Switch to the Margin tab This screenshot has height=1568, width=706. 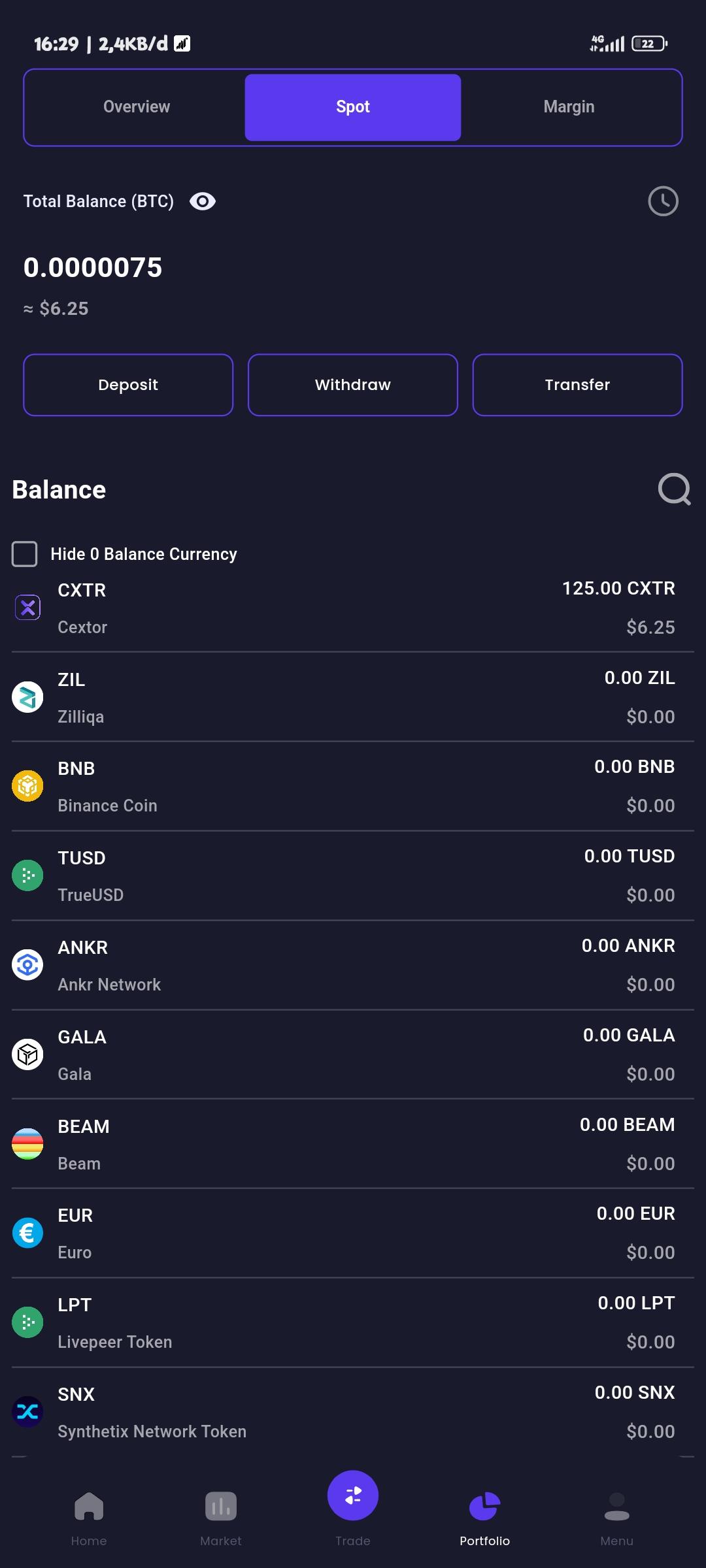tap(569, 107)
